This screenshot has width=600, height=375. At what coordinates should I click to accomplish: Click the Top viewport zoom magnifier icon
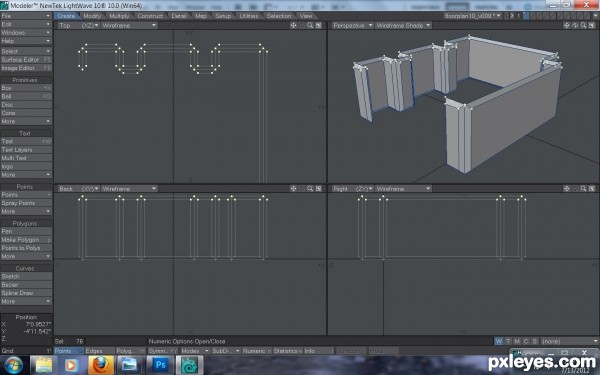pyautogui.click(x=310, y=25)
